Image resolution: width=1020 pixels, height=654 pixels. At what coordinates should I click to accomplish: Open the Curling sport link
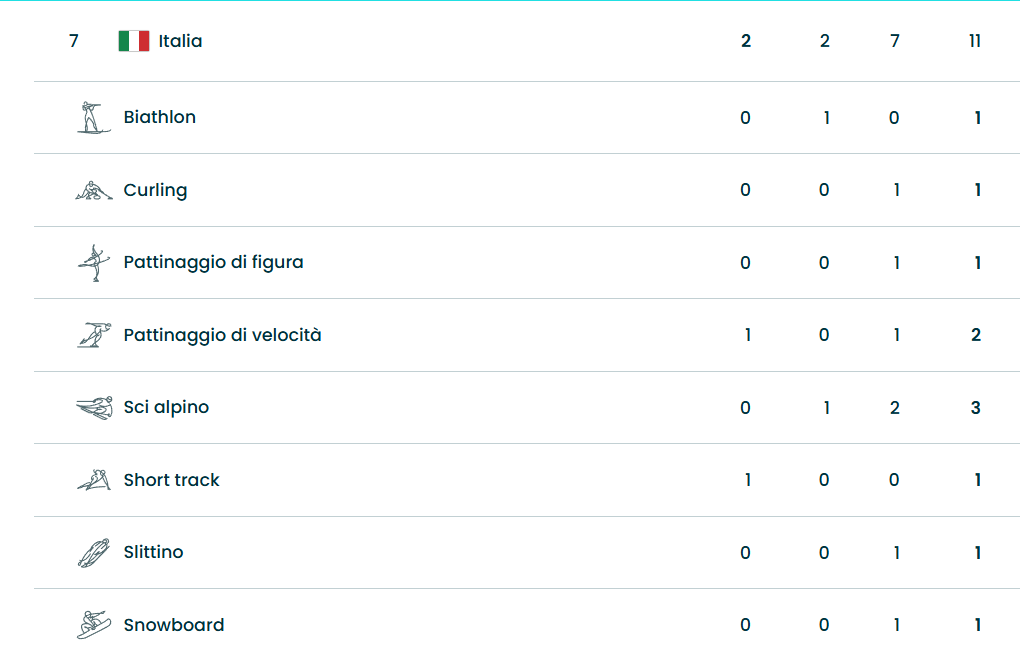point(155,190)
